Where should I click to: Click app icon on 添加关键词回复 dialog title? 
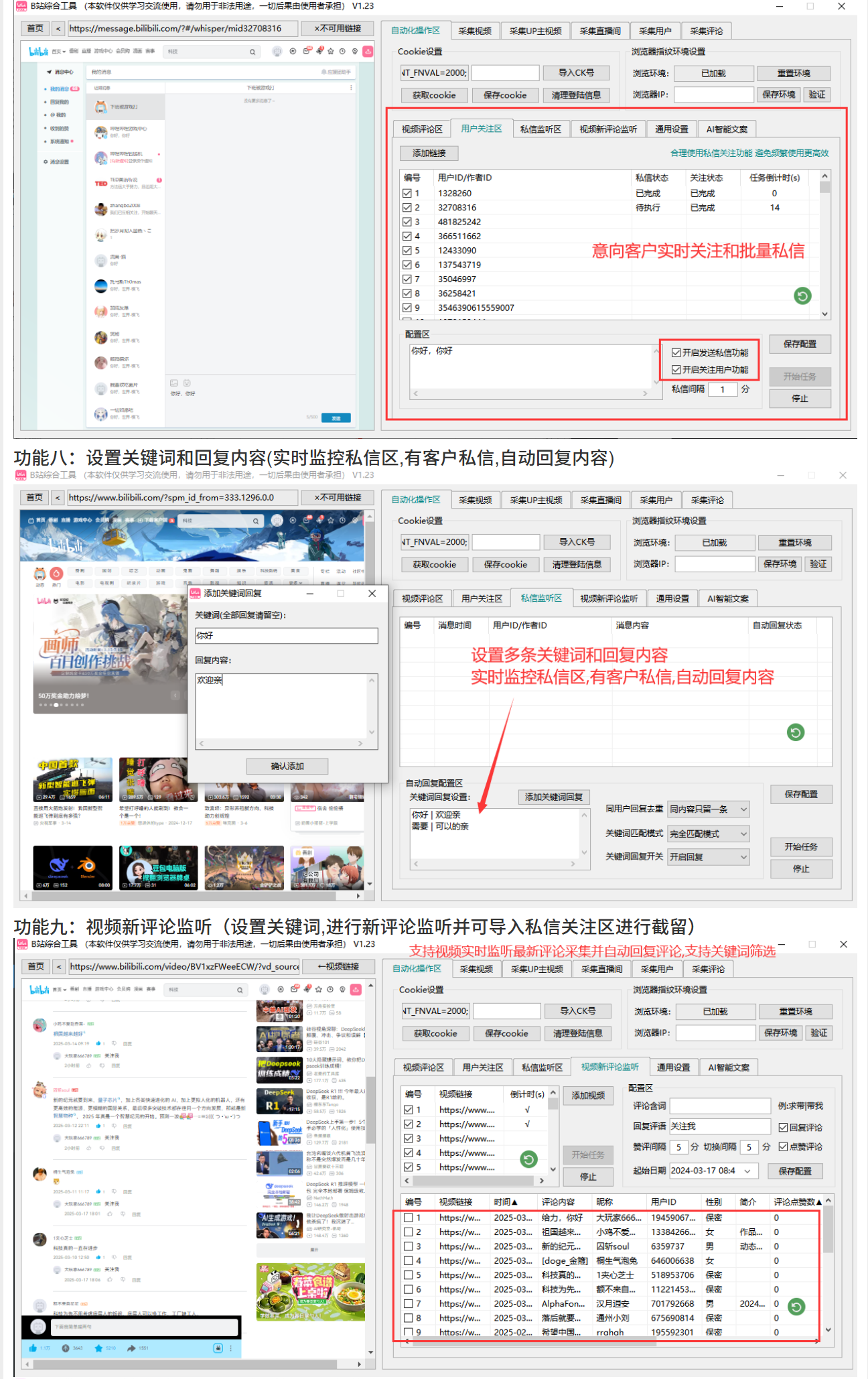tap(195, 593)
